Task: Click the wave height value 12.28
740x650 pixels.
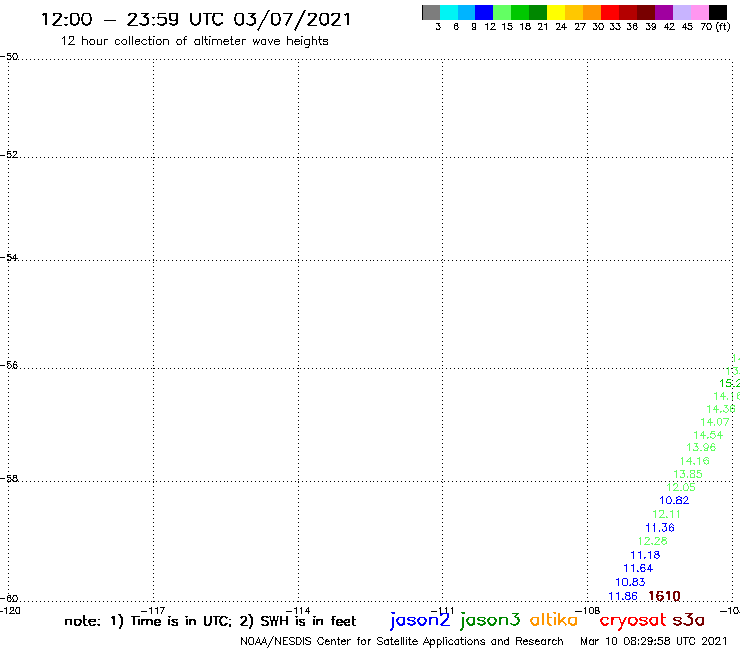Action: (652, 541)
